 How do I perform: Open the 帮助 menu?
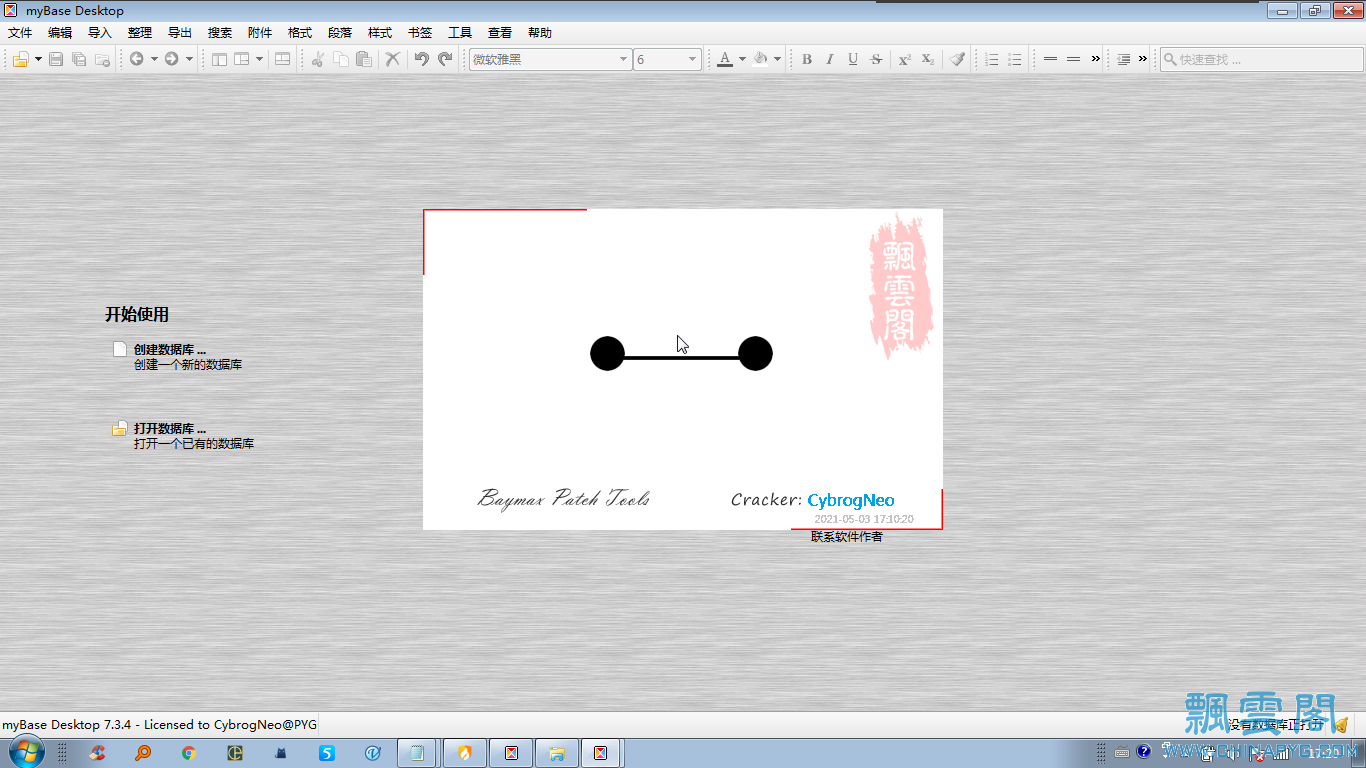tap(540, 33)
